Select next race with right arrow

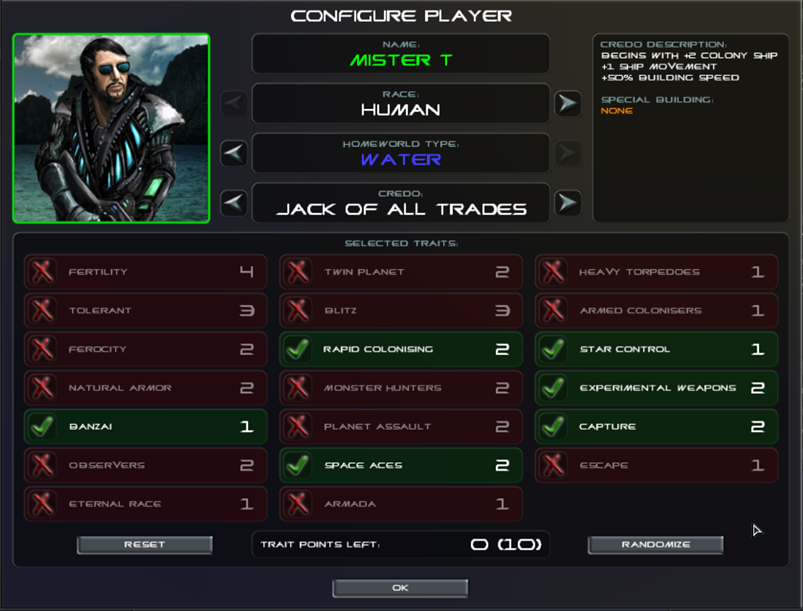568,103
